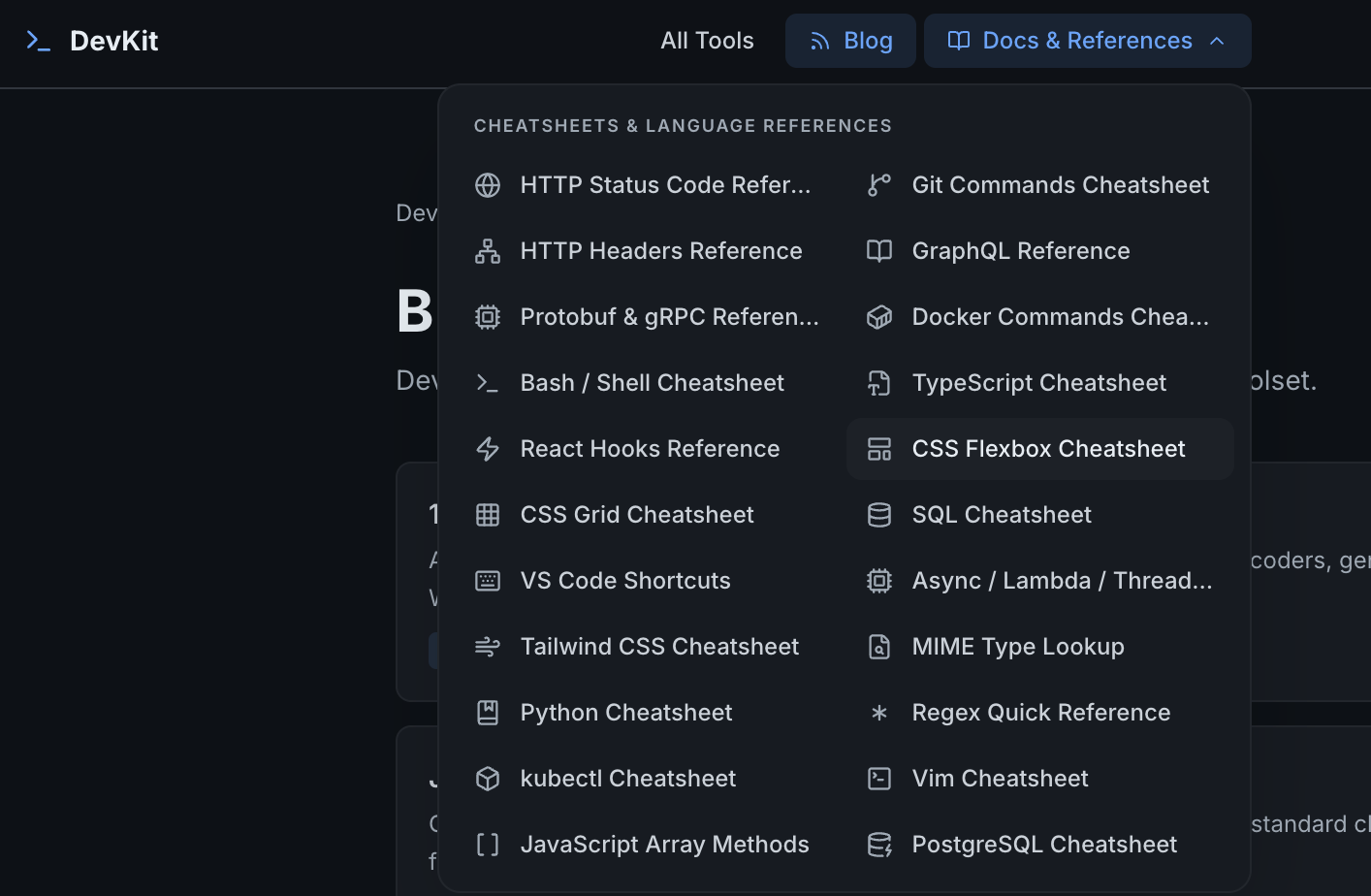The width and height of the screenshot is (1371, 896).
Task: Choose MIME Type Lookup from the list
Action: [1017, 647]
